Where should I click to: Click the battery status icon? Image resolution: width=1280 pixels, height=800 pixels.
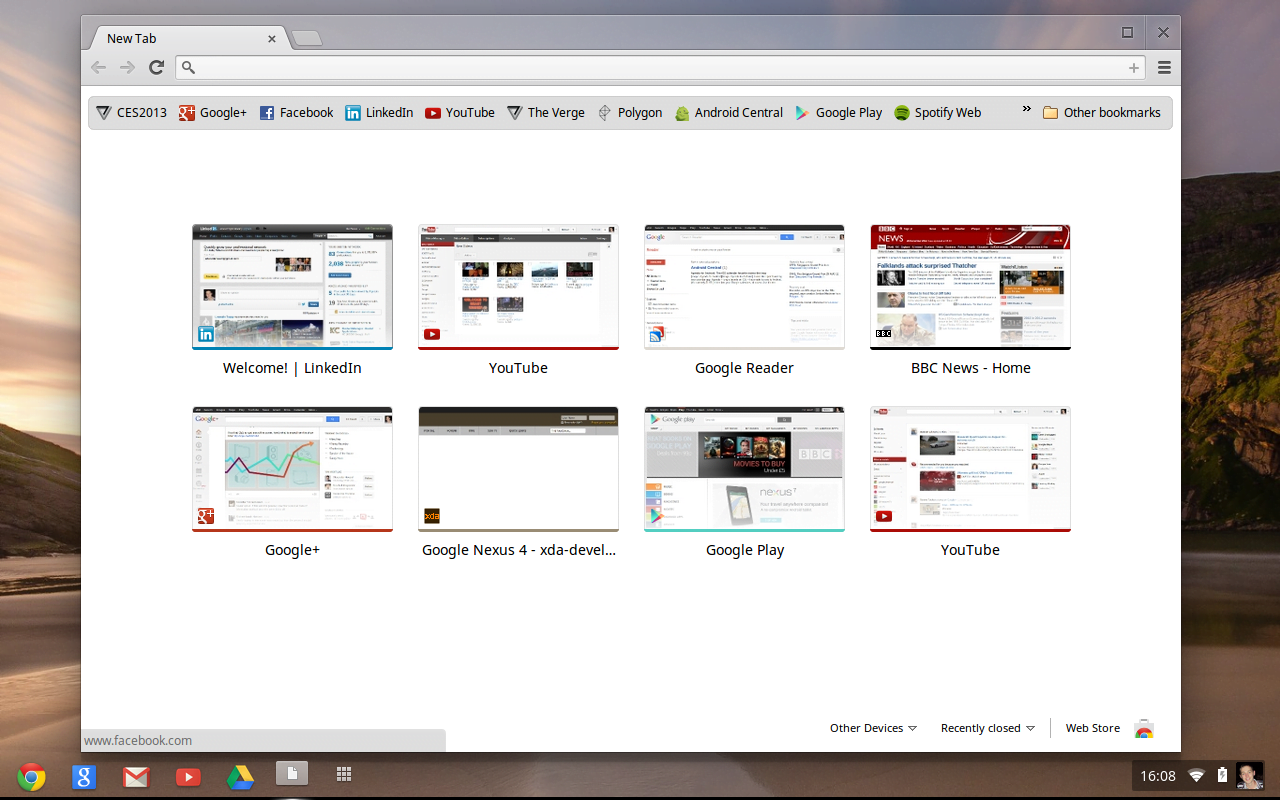[1222, 775]
